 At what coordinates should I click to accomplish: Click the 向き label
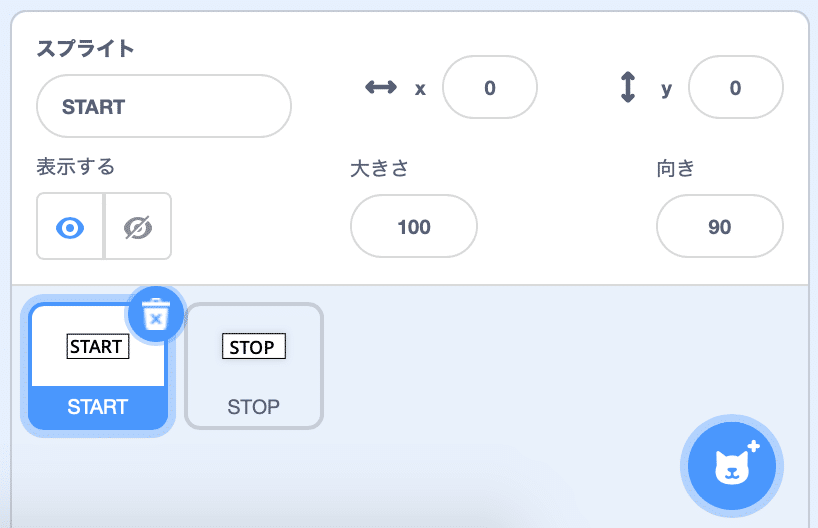click(675, 169)
